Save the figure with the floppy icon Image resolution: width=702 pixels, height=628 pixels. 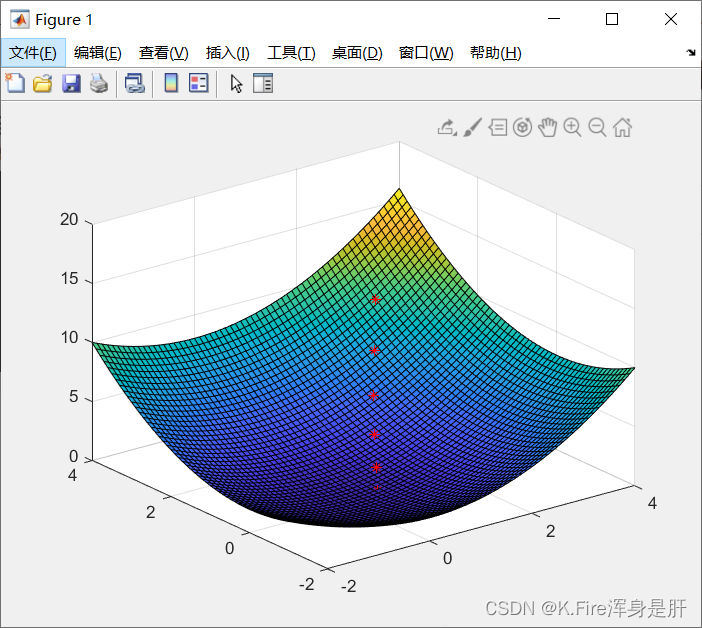point(71,84)
